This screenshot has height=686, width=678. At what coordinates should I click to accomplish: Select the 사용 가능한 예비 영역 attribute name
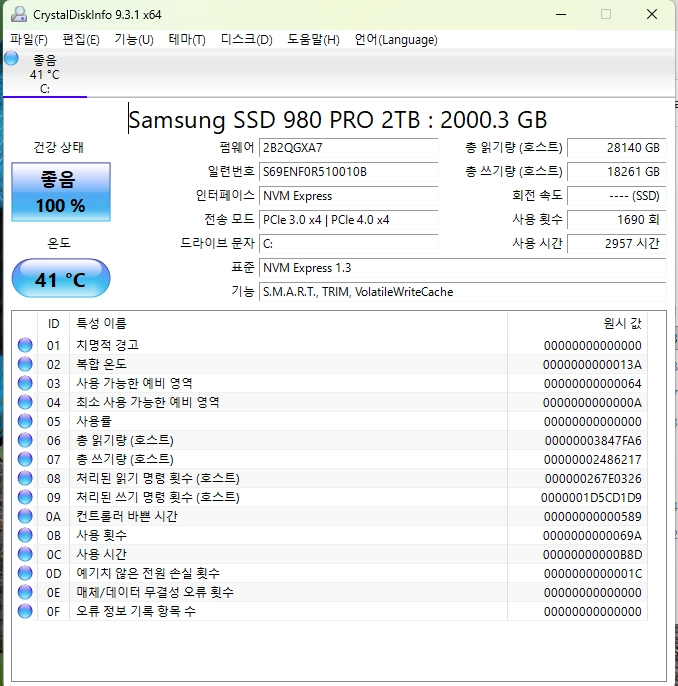[x=134, y=383]
